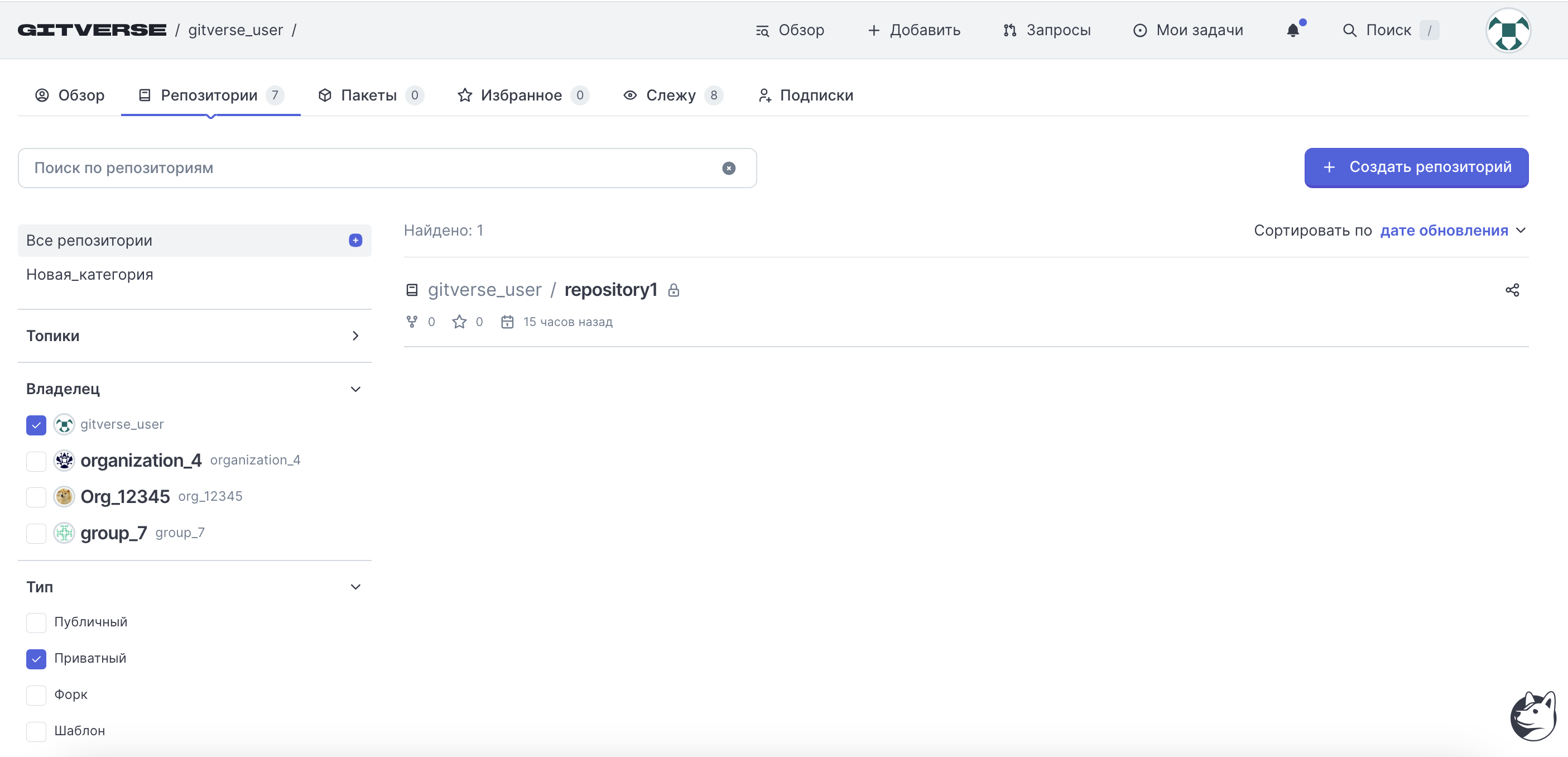
Task: Open the sort by дате обновления dropdown
Action: 1453,230
